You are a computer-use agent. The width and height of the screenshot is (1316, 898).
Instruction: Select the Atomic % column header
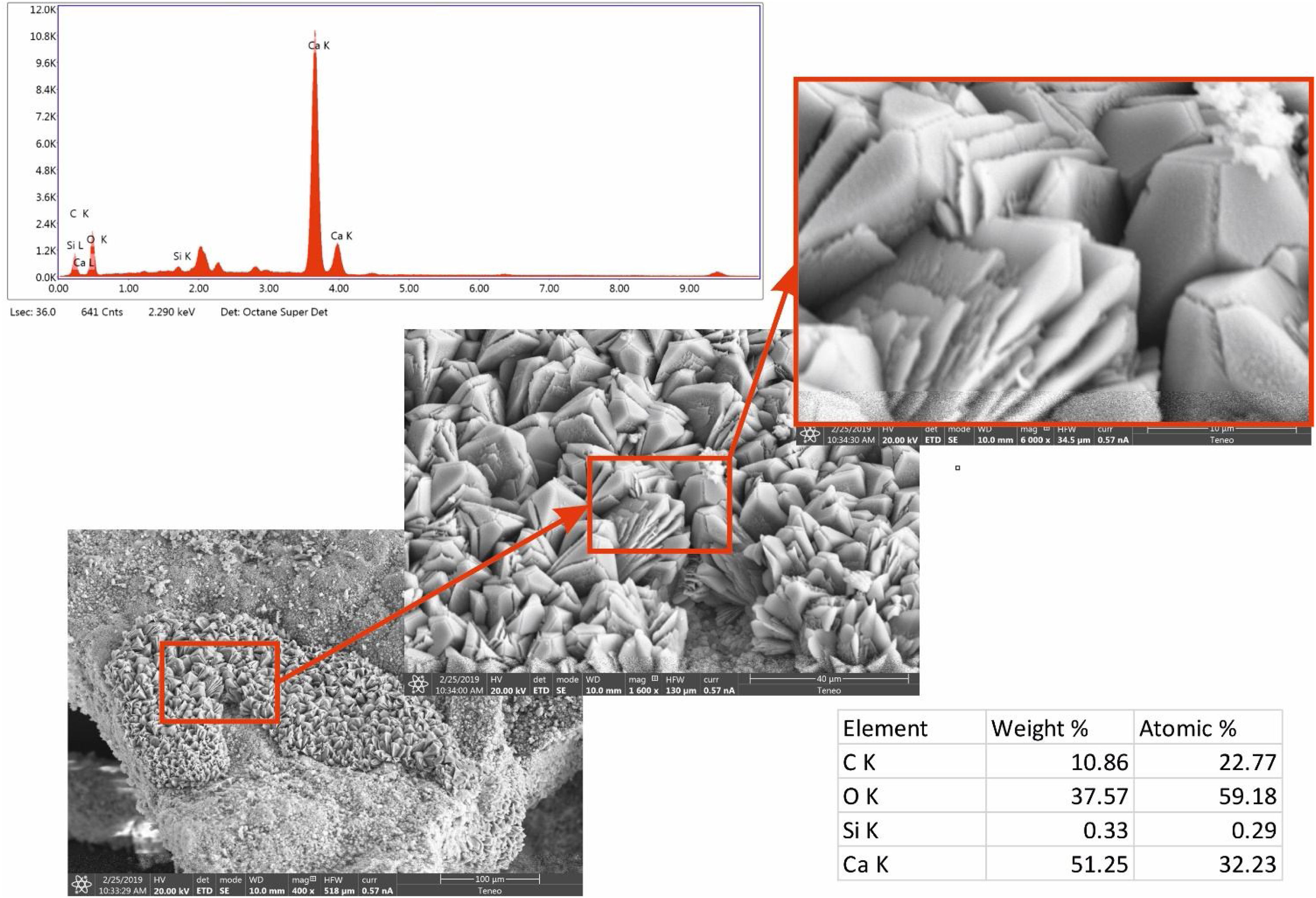click(1188, 728)
